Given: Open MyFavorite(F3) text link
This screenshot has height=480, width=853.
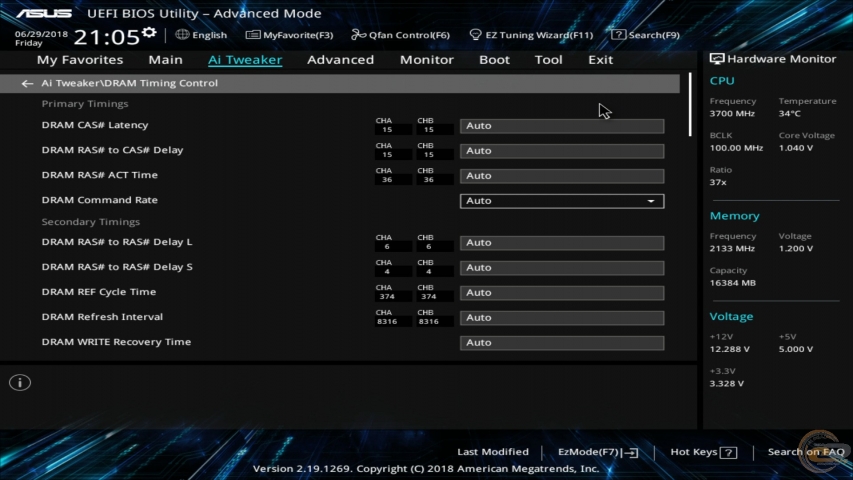Looking at the screenshot, I should 298,35.
